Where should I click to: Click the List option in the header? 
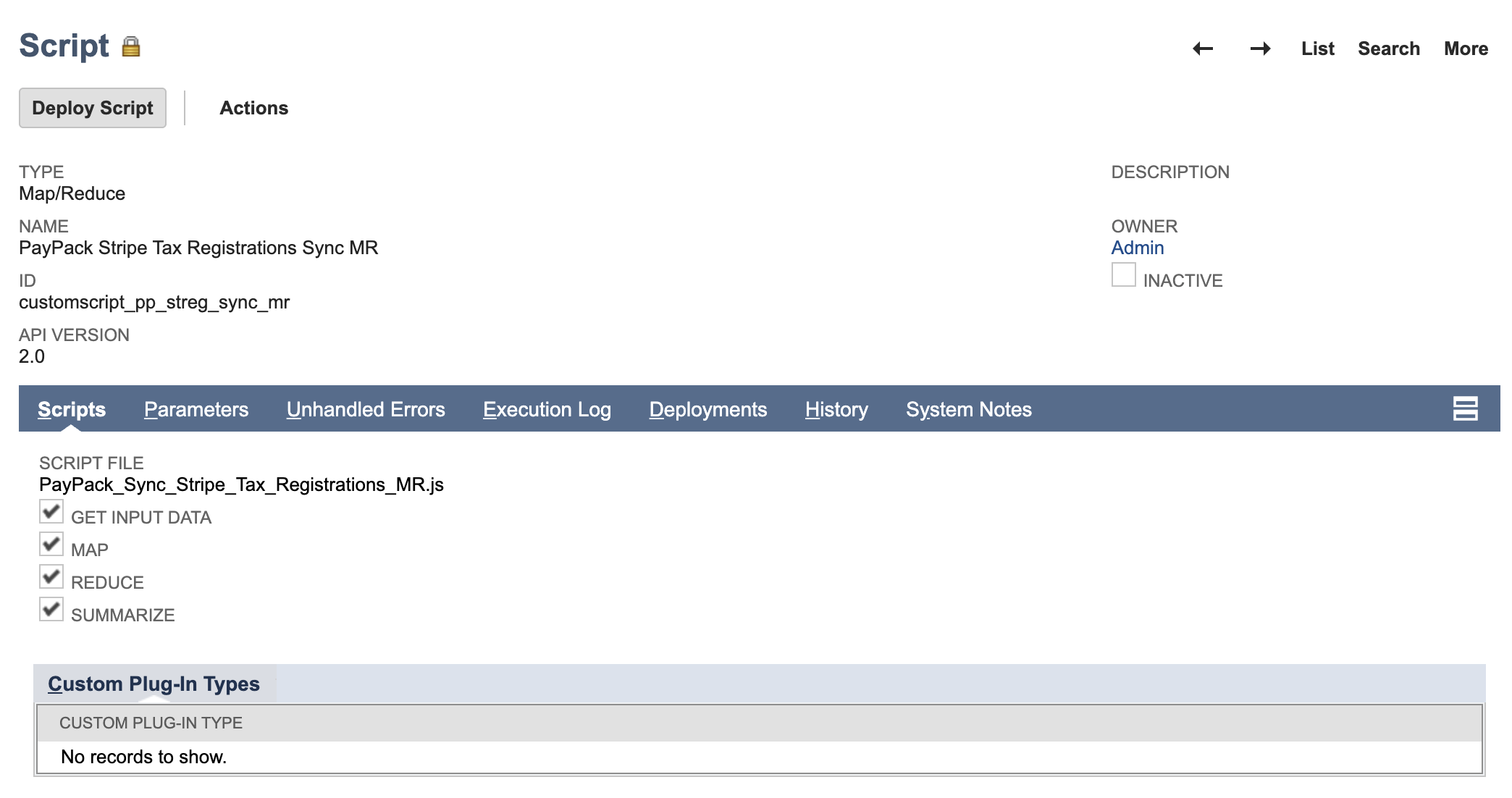(x=1316, y=49)
